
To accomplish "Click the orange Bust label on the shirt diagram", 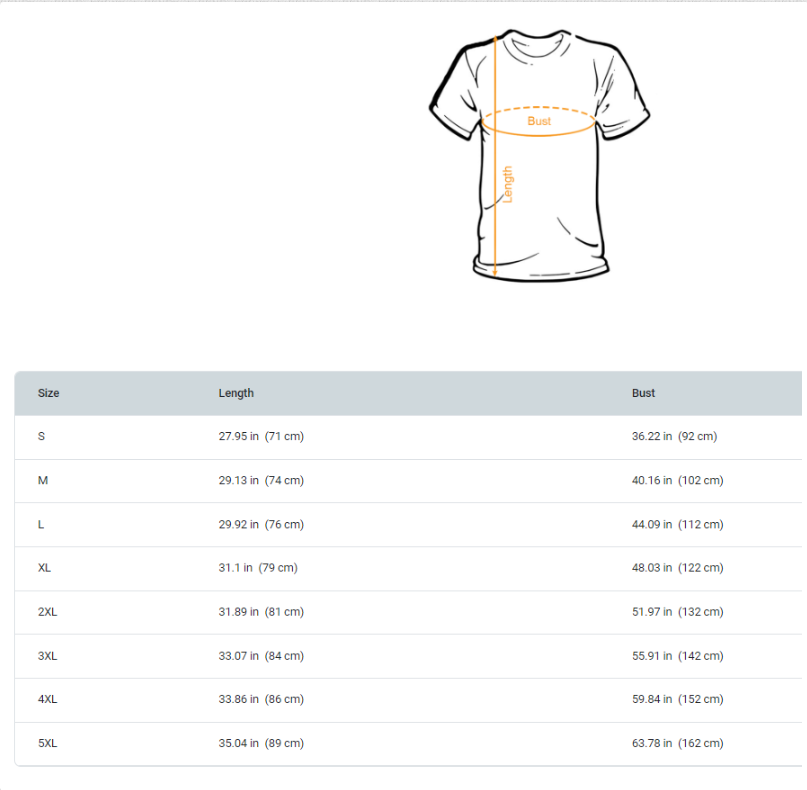I will pos(539,121).
